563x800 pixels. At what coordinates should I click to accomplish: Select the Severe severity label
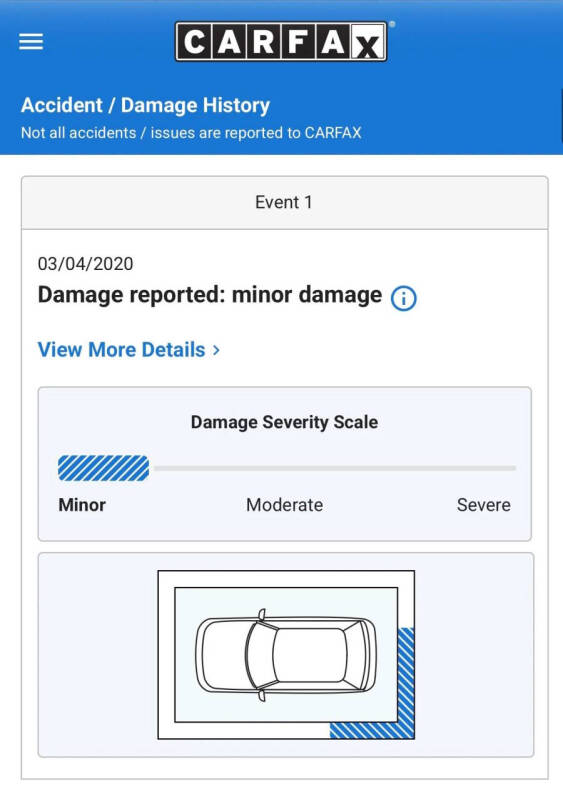[x=483, y=505]
